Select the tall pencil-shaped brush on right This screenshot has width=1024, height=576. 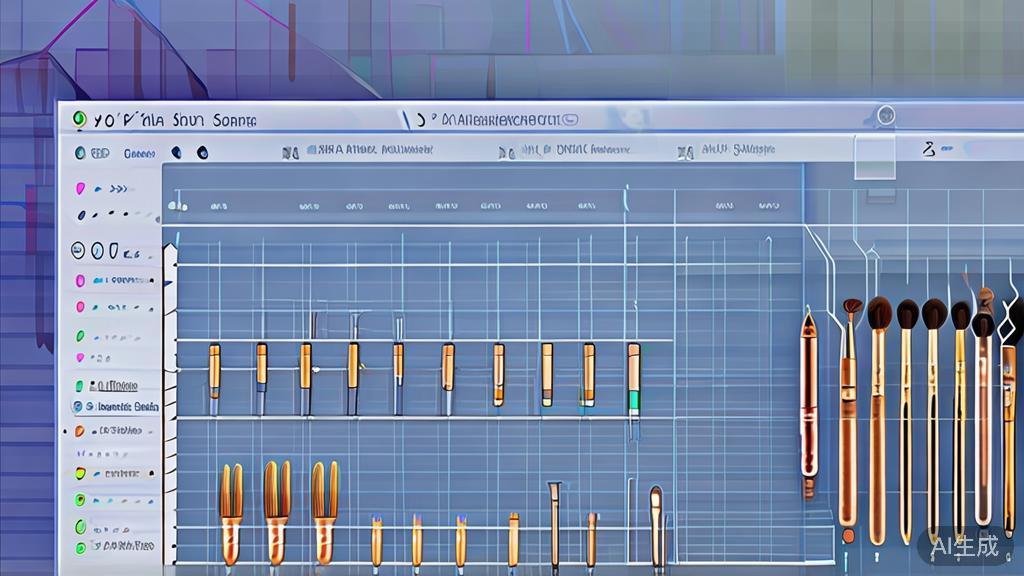point(808,400)
